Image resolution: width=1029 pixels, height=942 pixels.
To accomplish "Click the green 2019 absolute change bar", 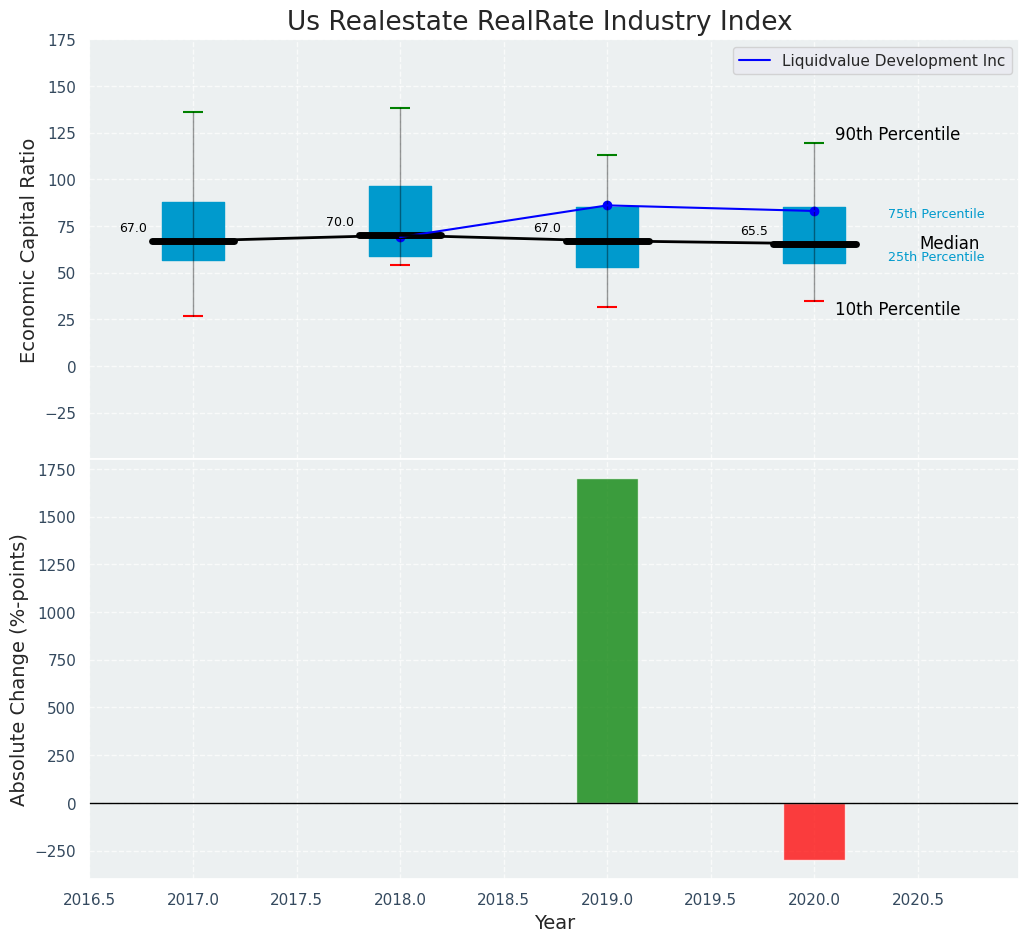I will tap(607, 640).
